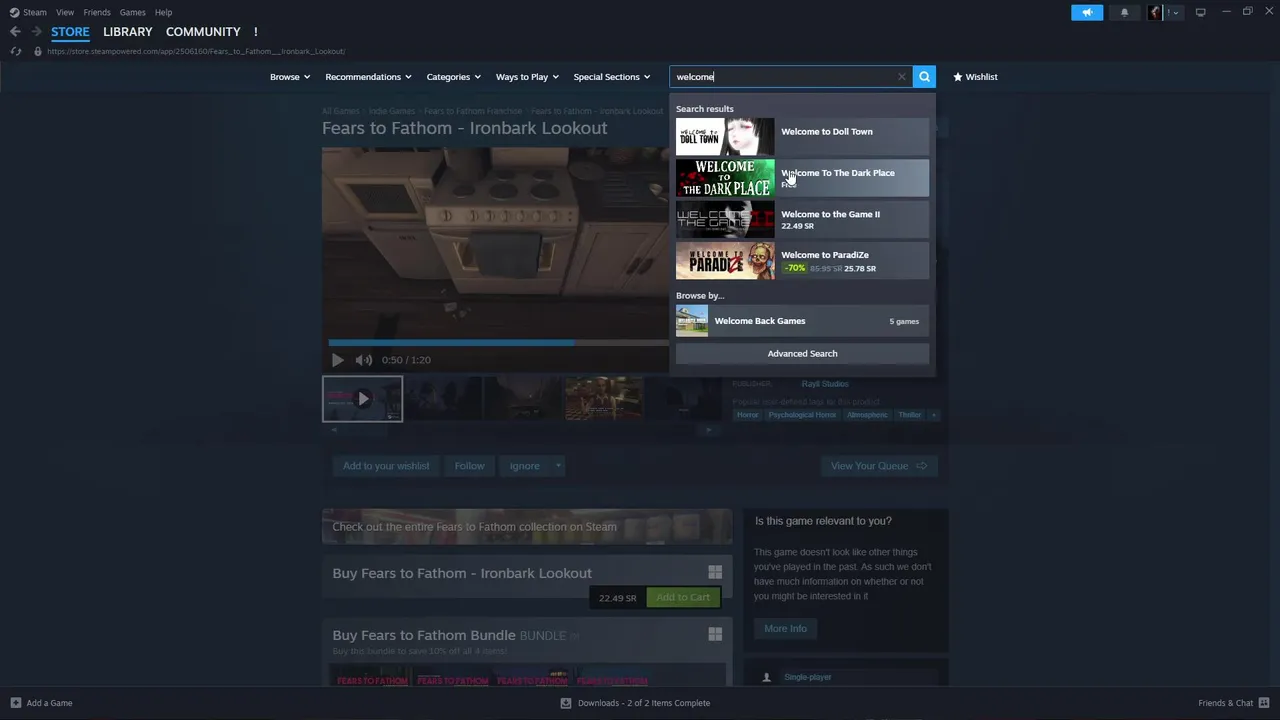Click the page URL address text
The image size is (1280, 720).
[x=196, y=51]
